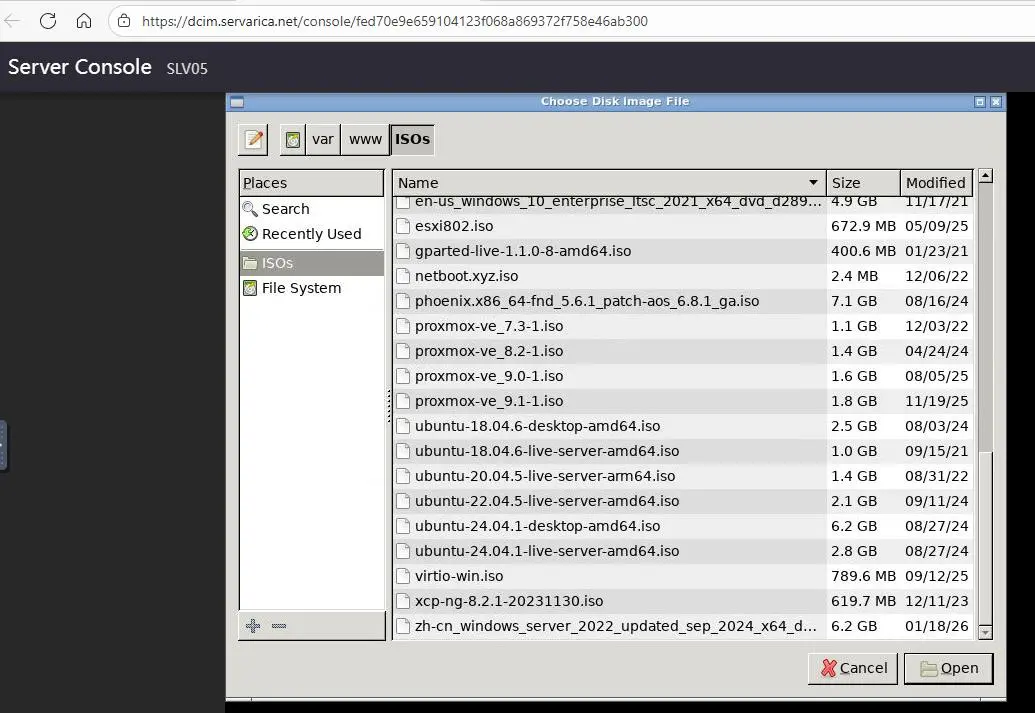1035x713 pixels.
Task: Navigate to the var path segment
Action: (322, 139)
